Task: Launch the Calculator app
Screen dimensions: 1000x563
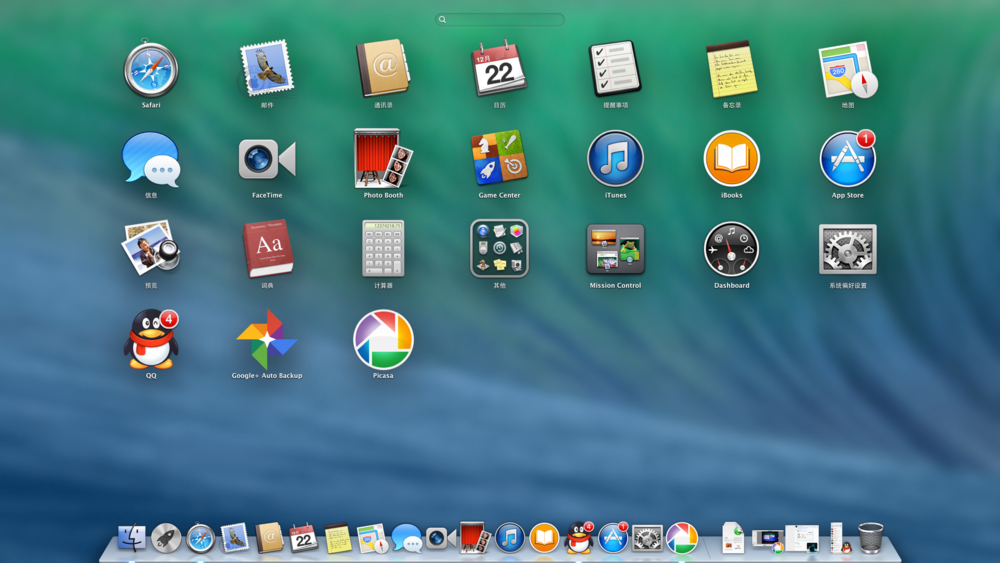Action: [x=383, y=249]
